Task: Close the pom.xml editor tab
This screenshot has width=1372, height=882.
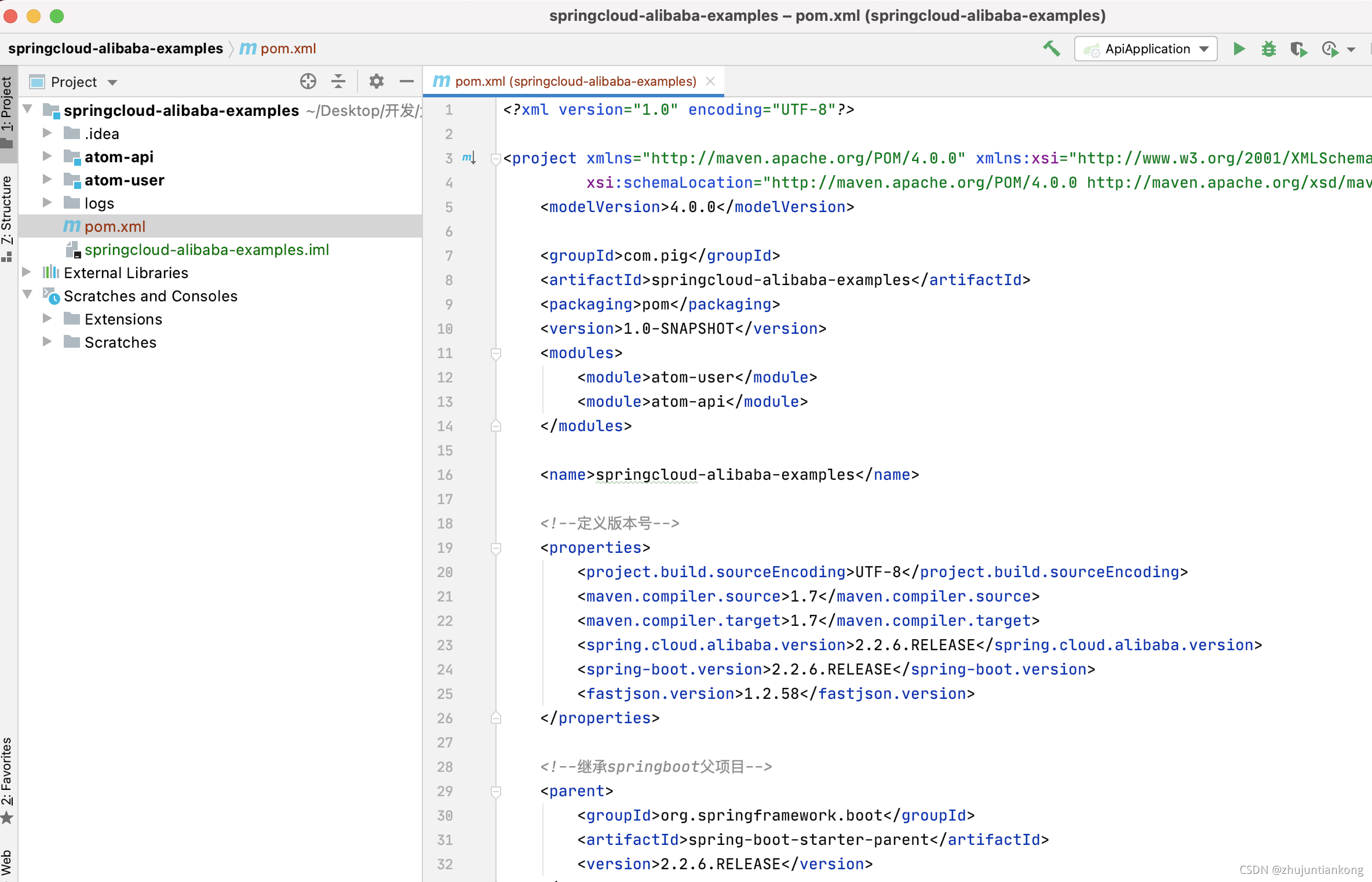Action: pyautogui.click(x=710, y=81)
